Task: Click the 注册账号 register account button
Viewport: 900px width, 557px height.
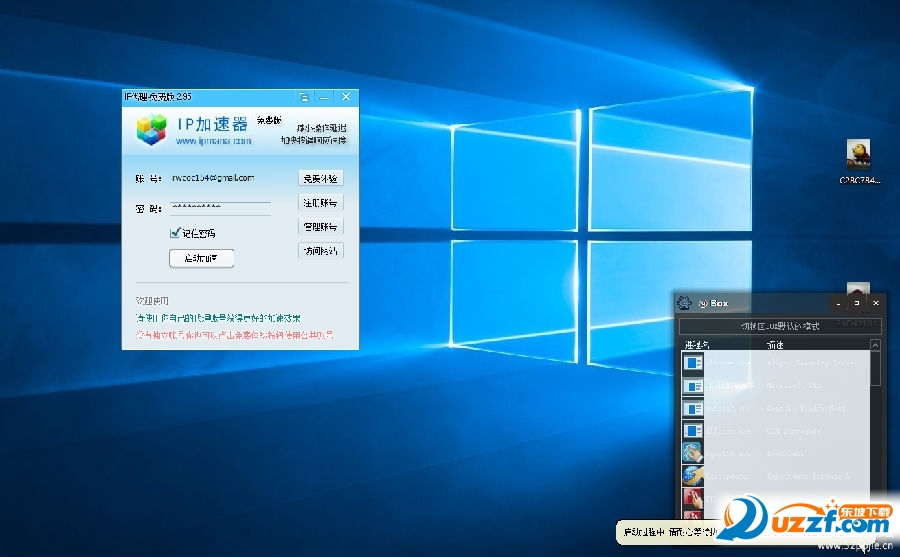Action: click(x=321, y=203)
